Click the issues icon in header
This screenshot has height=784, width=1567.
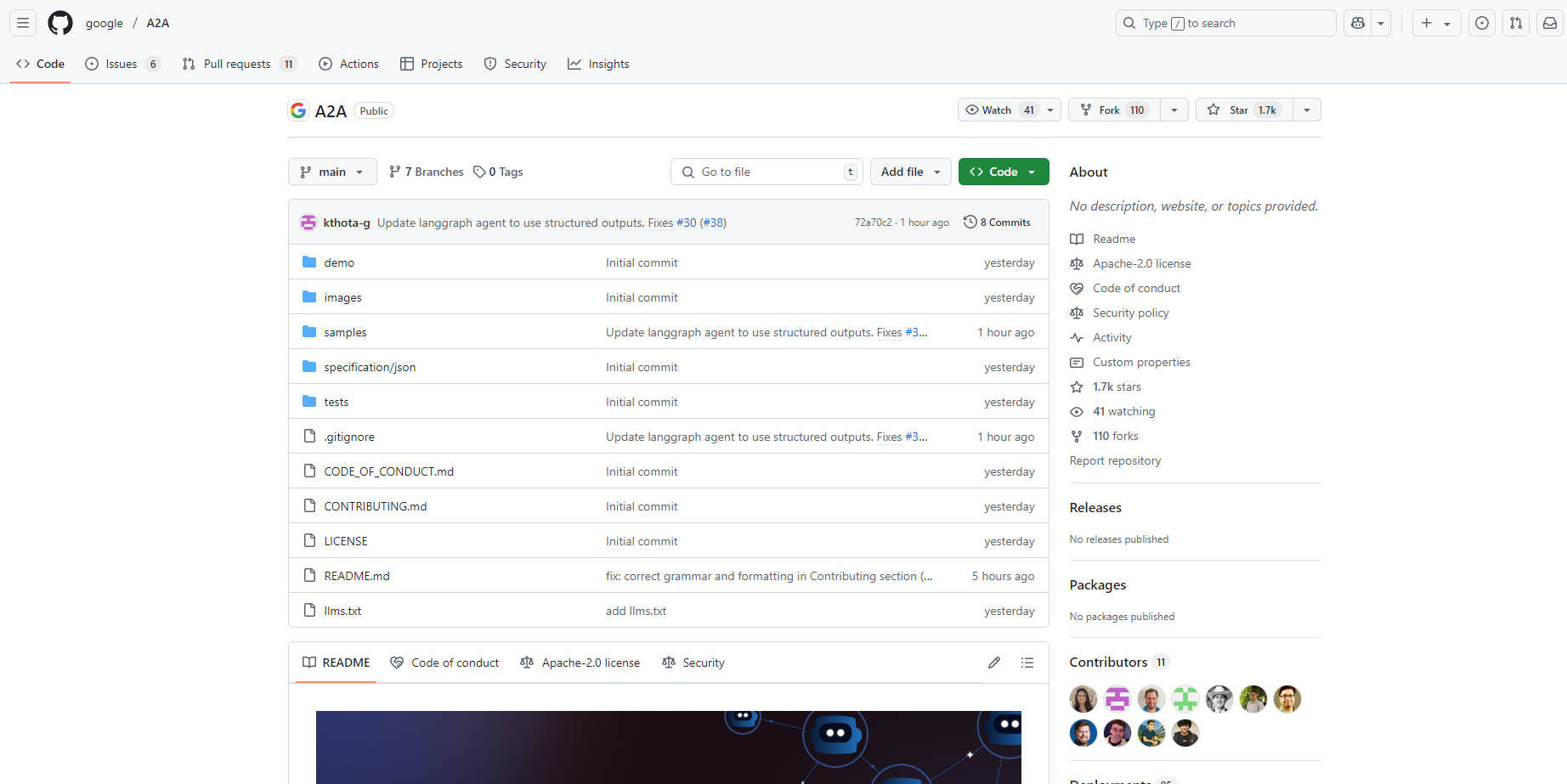click(1482, 23)
